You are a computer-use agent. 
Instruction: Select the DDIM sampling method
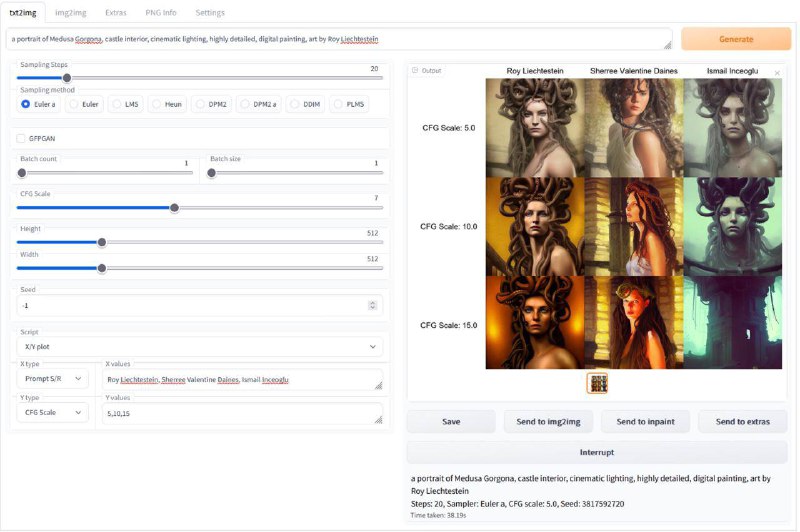click(305, 104)
